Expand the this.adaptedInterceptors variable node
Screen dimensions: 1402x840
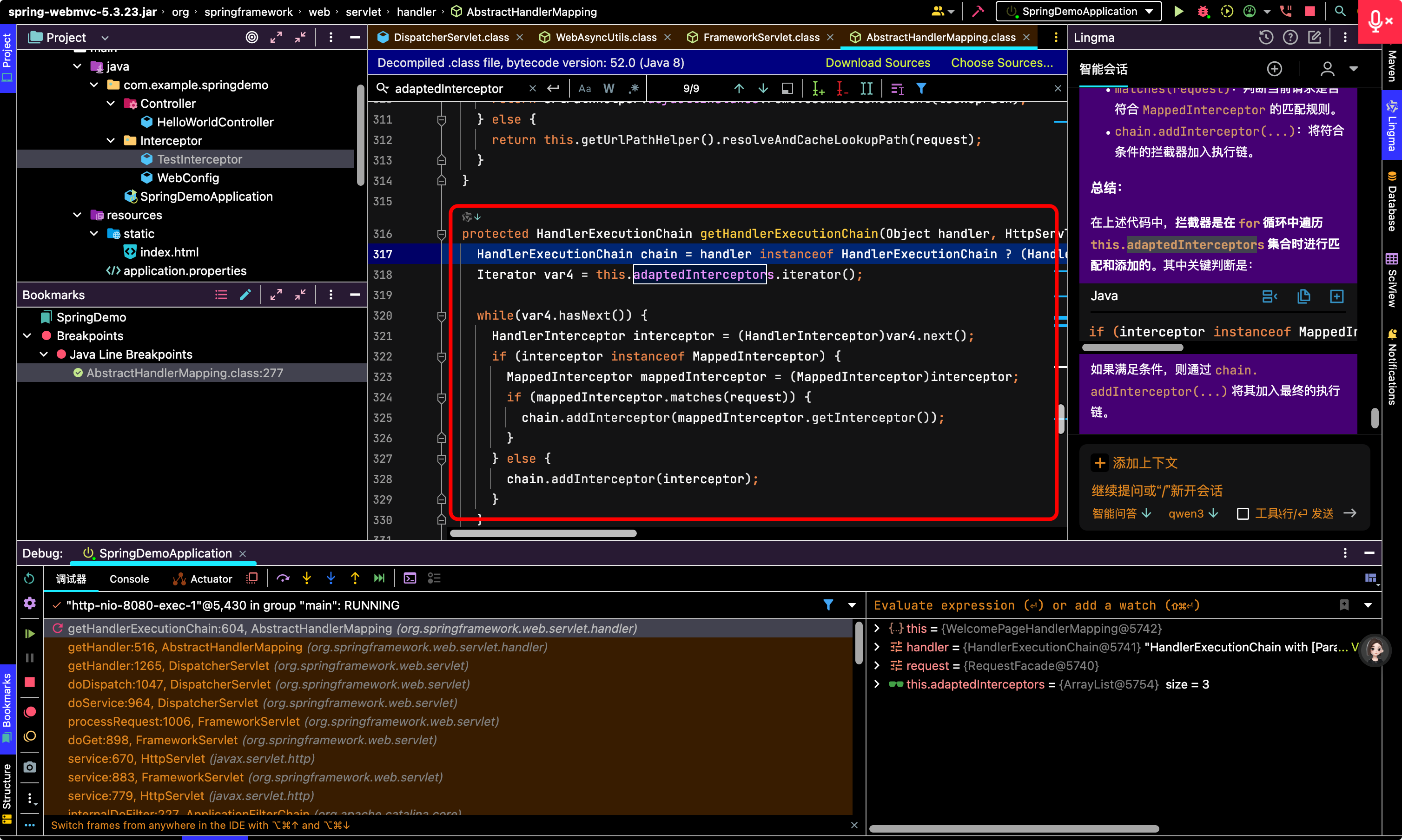point(877,684)
